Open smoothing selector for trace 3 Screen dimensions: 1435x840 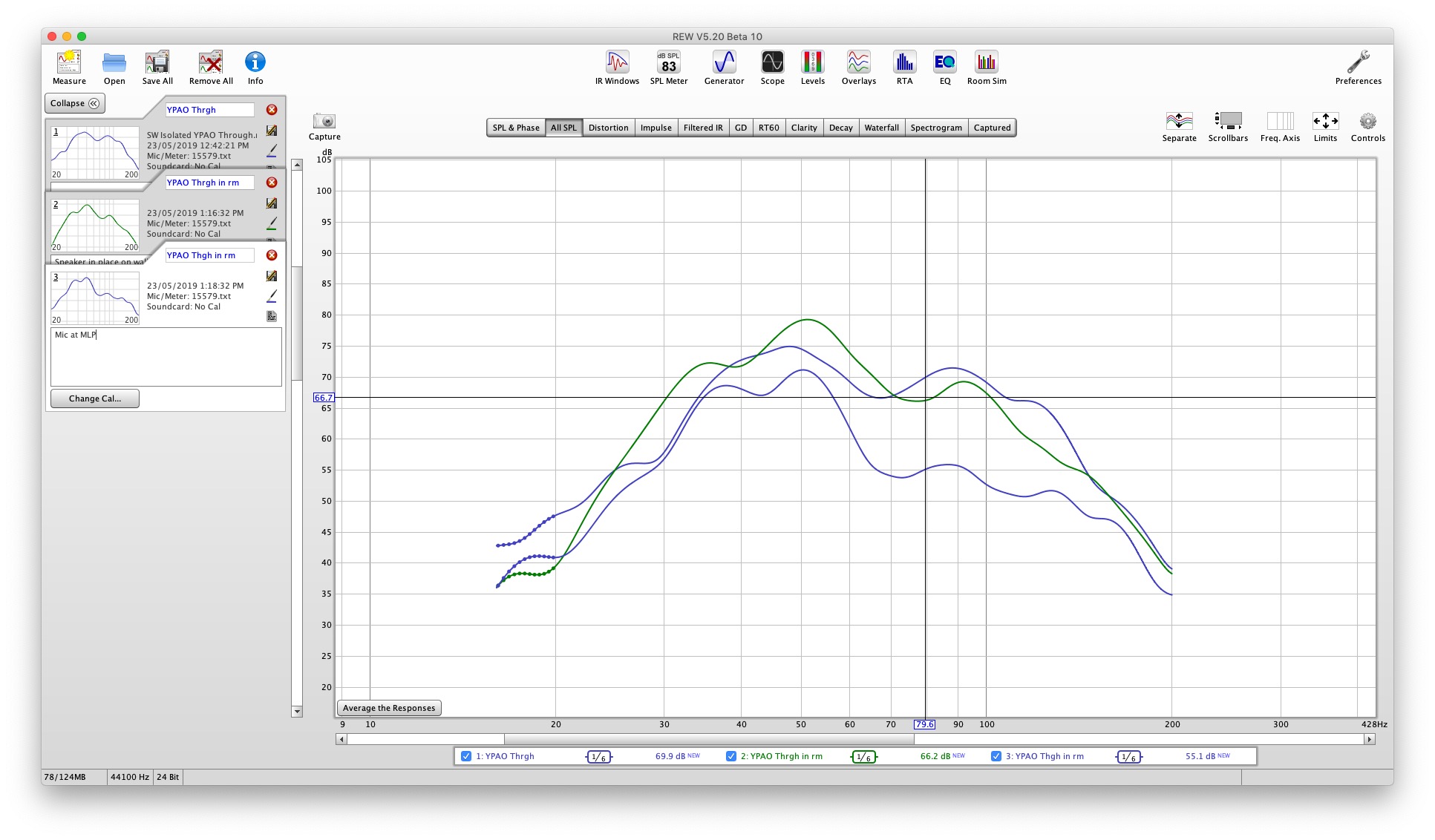[1128, 757]
